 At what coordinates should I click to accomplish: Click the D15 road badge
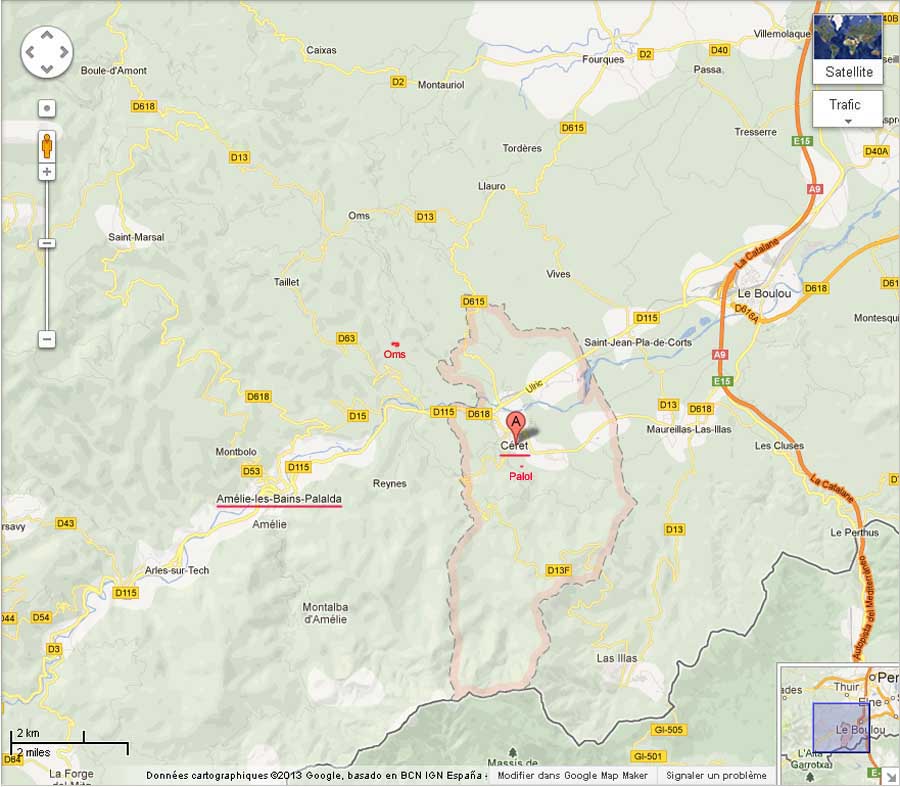point(358,416)
